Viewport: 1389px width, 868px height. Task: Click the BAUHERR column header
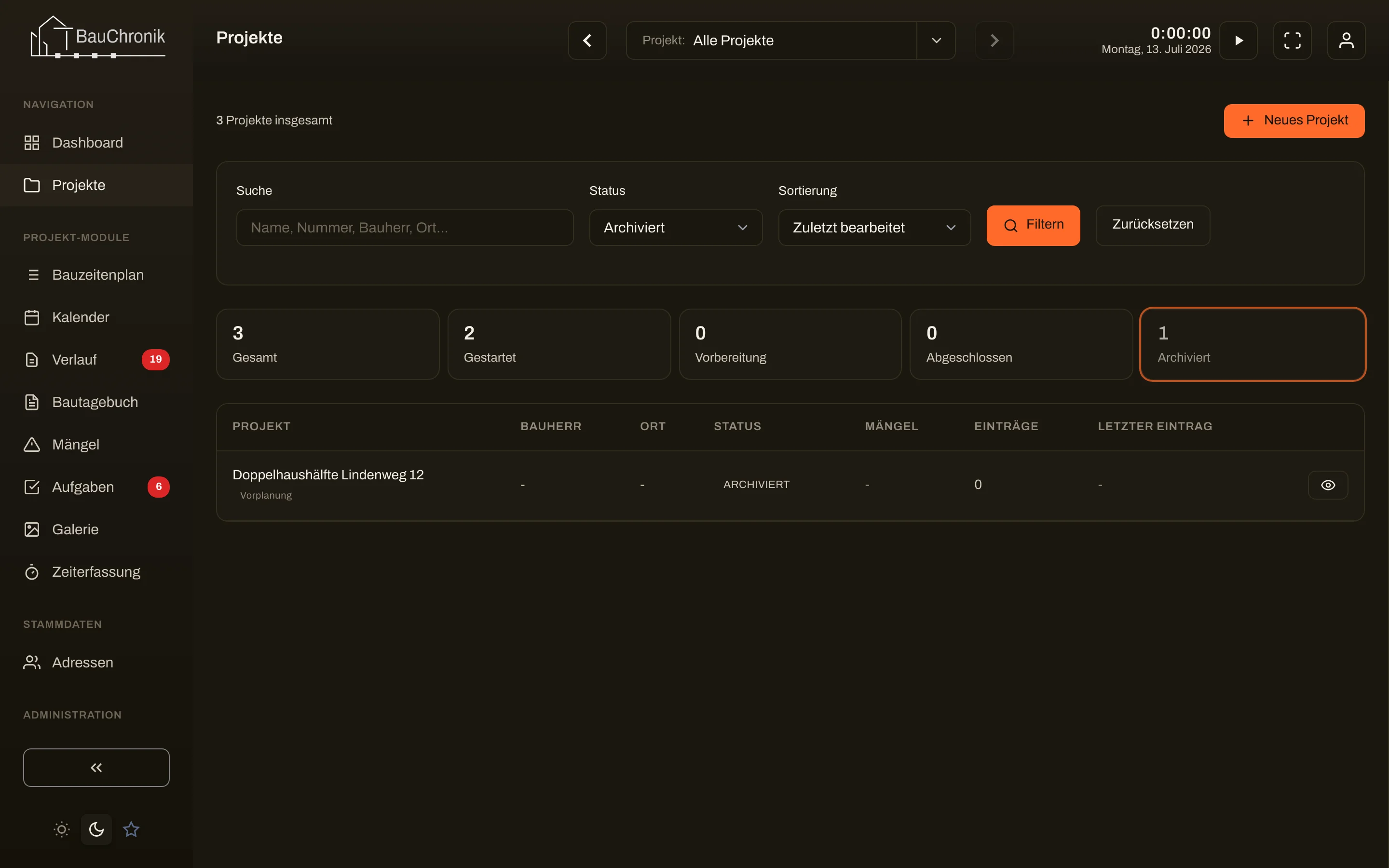[x=551, y=427]
